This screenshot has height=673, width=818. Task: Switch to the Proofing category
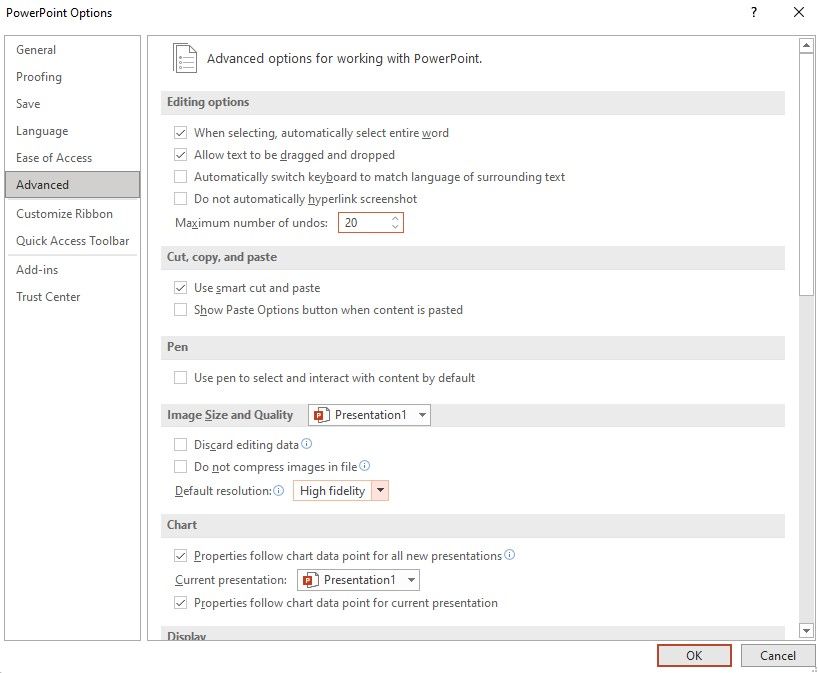(39, 77)
